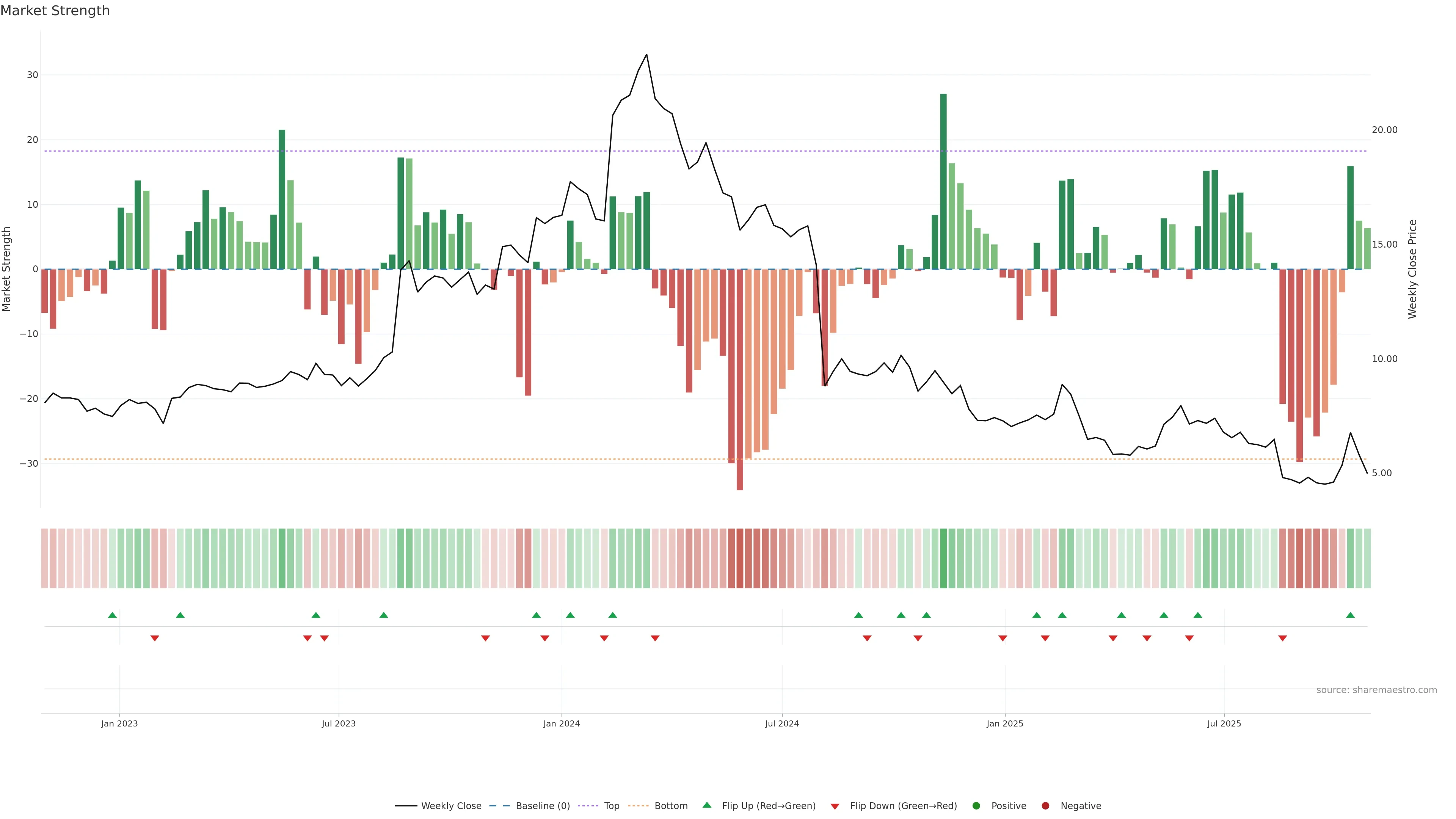The width and height of the screenshot is (1456, 819).
Task: Click green Positive legend dot
Action: (x=976, y=805)
